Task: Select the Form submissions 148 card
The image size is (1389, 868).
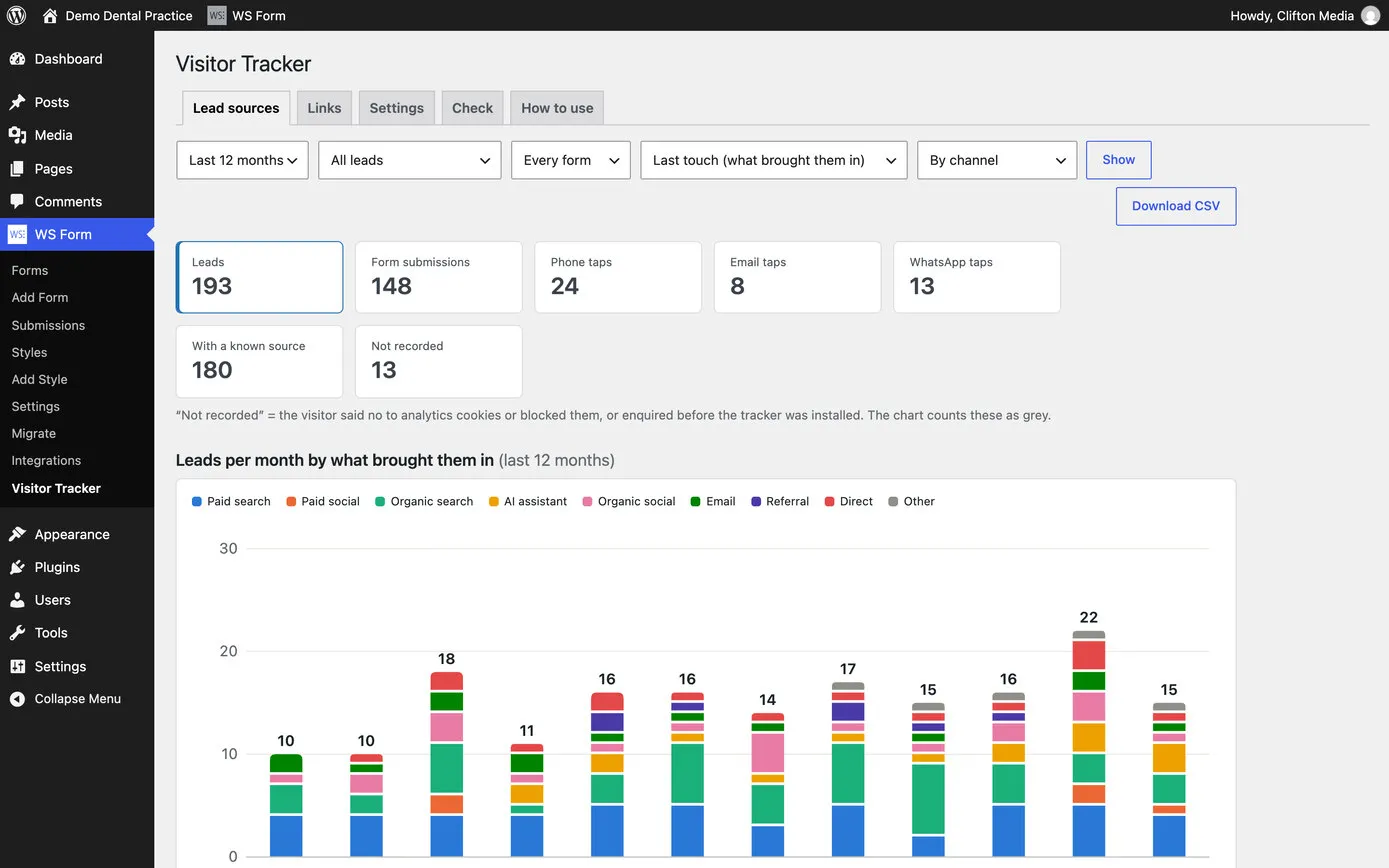Action: [439, 277]
